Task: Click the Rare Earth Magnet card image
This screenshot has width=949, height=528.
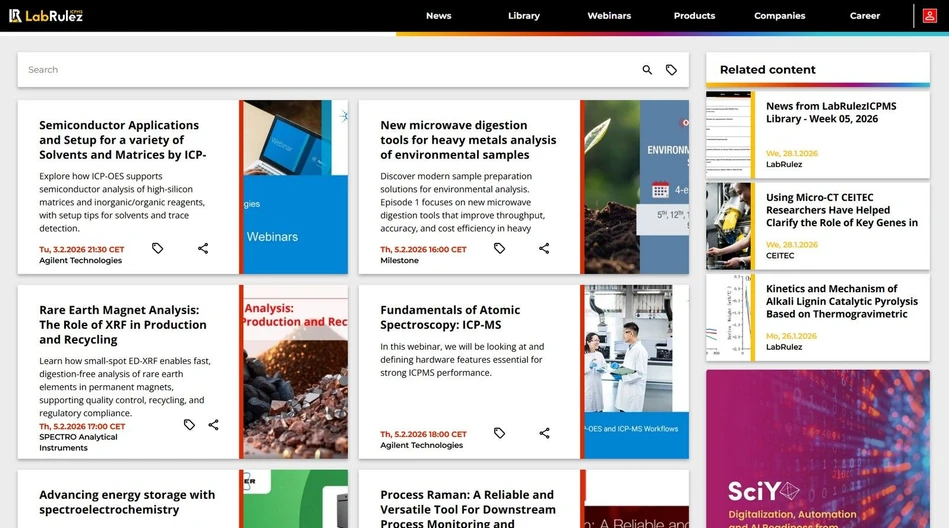Action: (295, 372)
